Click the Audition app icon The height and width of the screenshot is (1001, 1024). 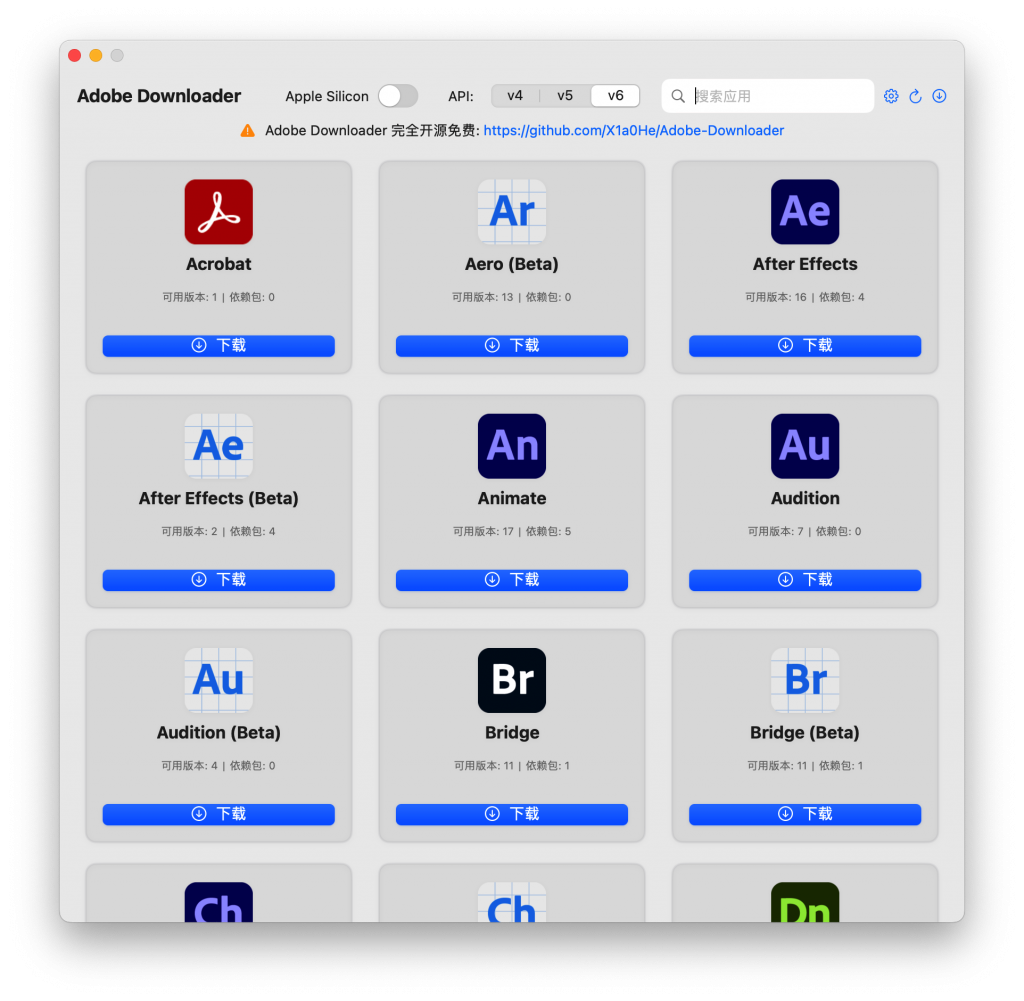805,446
